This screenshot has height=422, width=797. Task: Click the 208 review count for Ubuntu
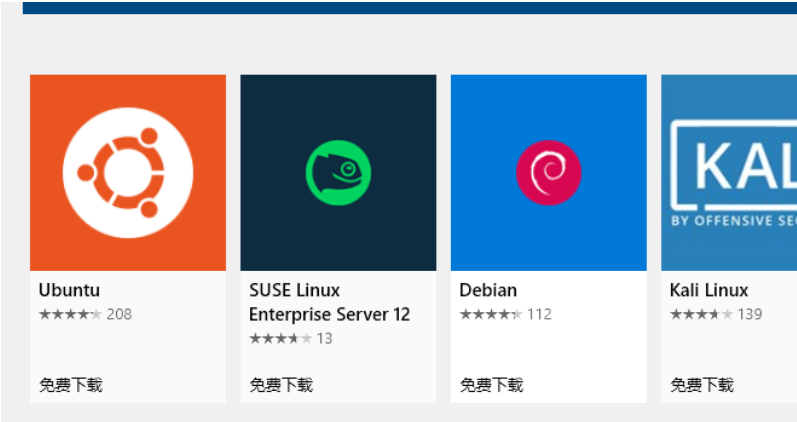click(x=119, y=314)
